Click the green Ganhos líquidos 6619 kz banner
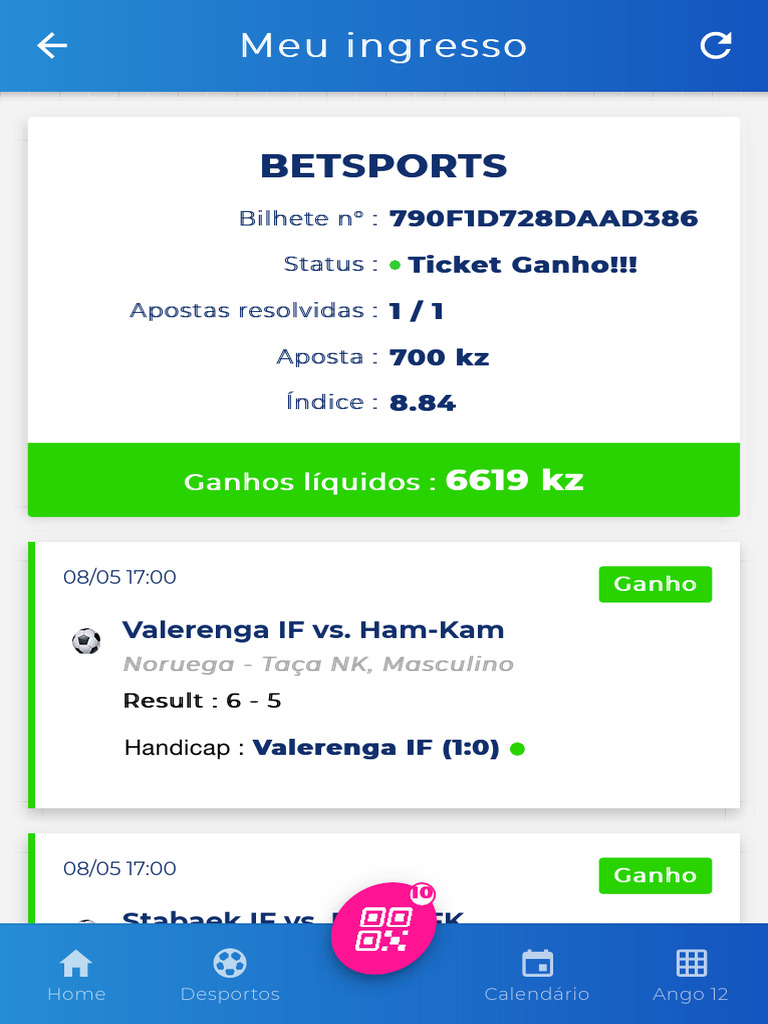 384,480
